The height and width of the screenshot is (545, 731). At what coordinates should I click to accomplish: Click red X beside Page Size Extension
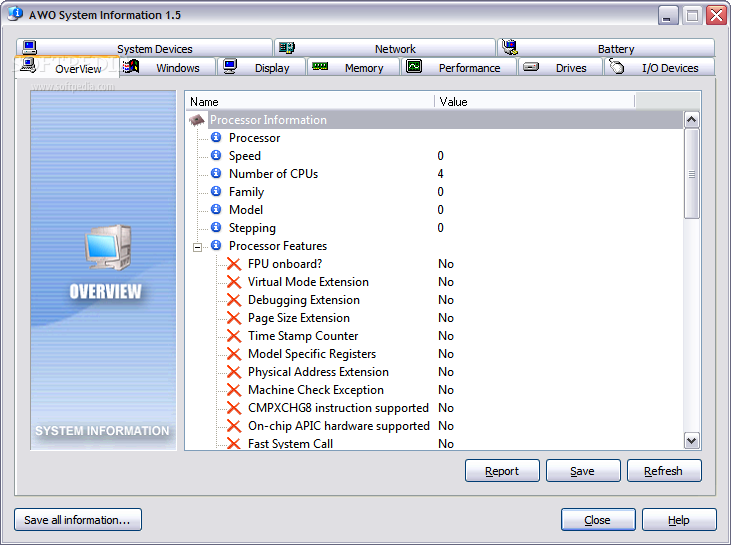pyautogui.click(x=234, y=318)
